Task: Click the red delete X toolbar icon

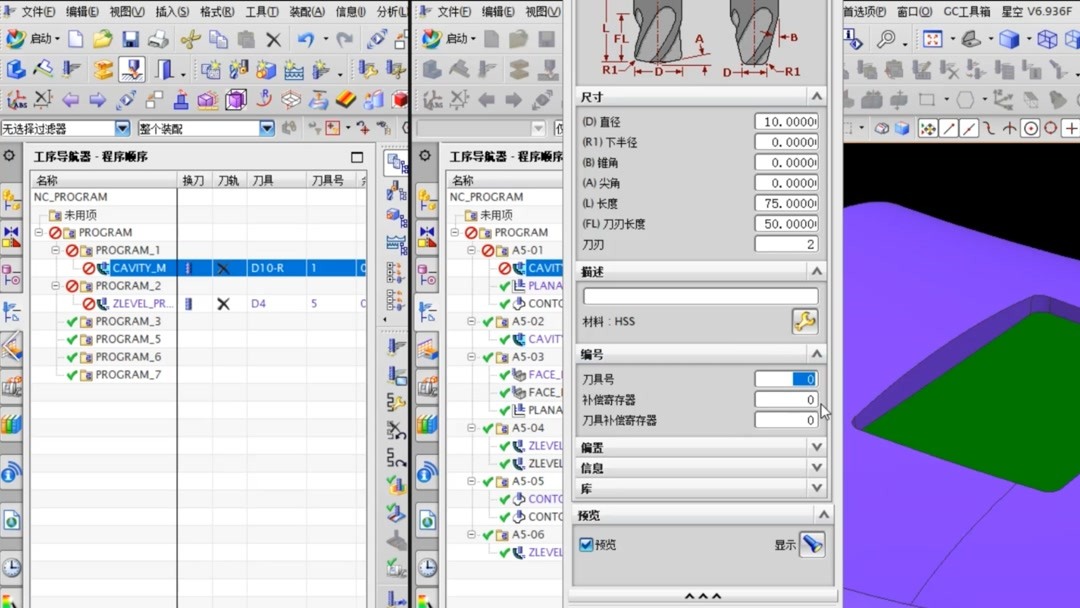Action: click(x=274, y=39)
